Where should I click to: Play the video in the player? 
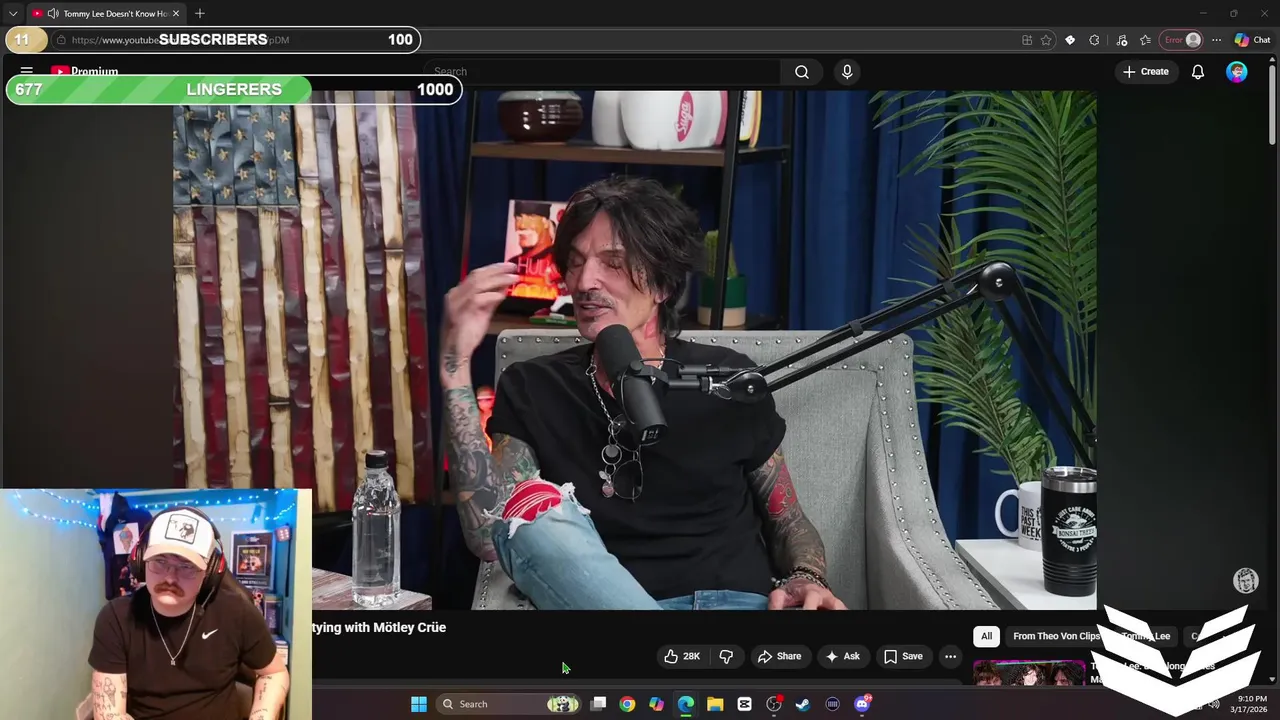634,350
